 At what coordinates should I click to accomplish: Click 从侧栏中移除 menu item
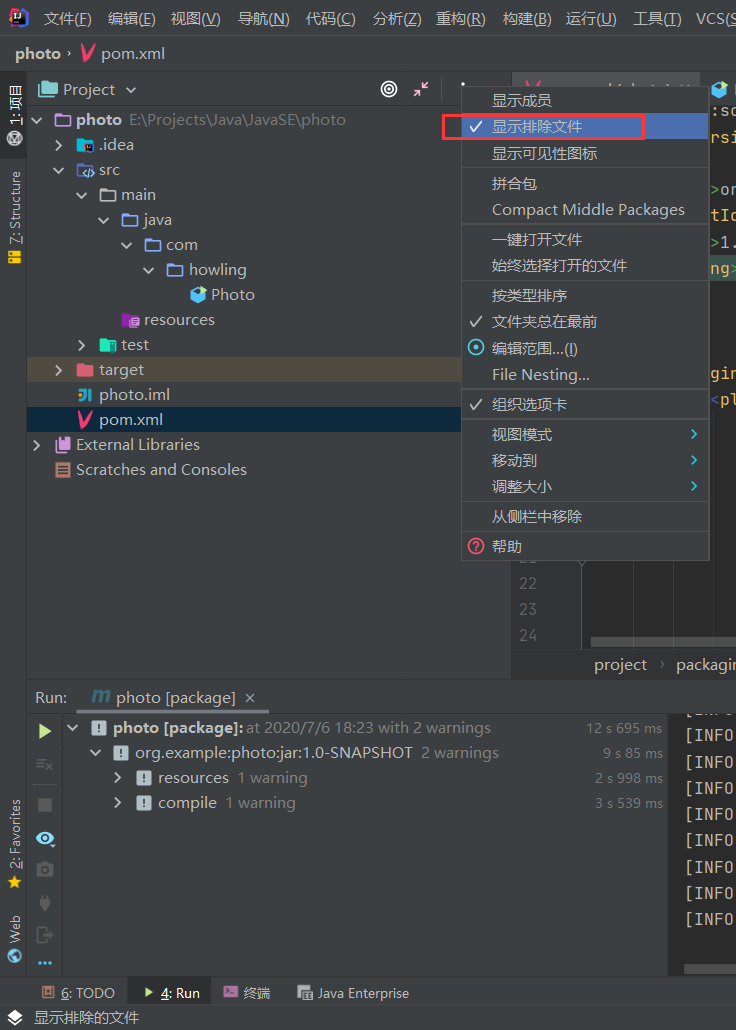click(x=585, y=516)
